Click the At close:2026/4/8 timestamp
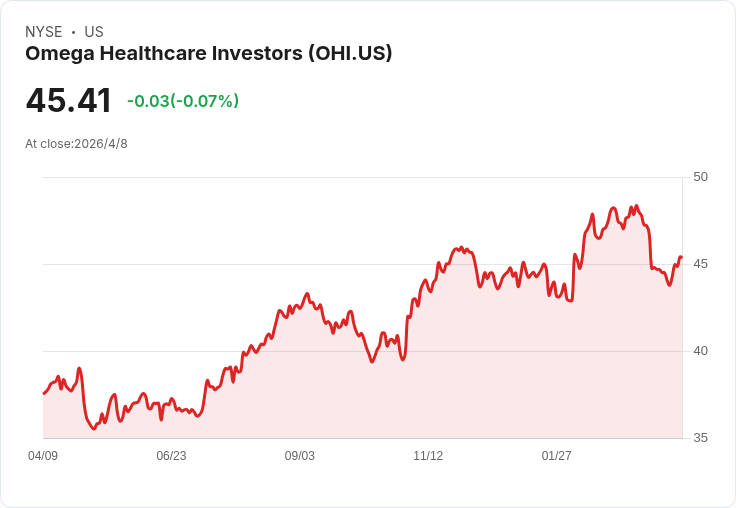The width and height of the screenshot is (736, 508). point(76,144)
